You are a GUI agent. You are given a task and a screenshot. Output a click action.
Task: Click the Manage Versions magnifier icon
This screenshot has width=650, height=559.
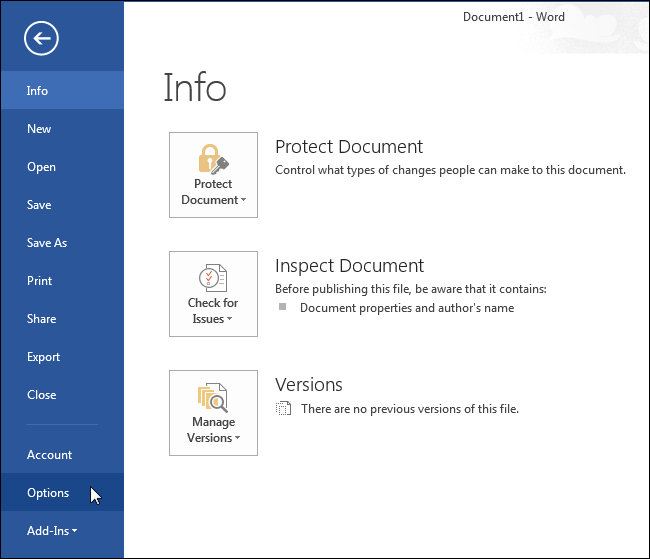213,397
